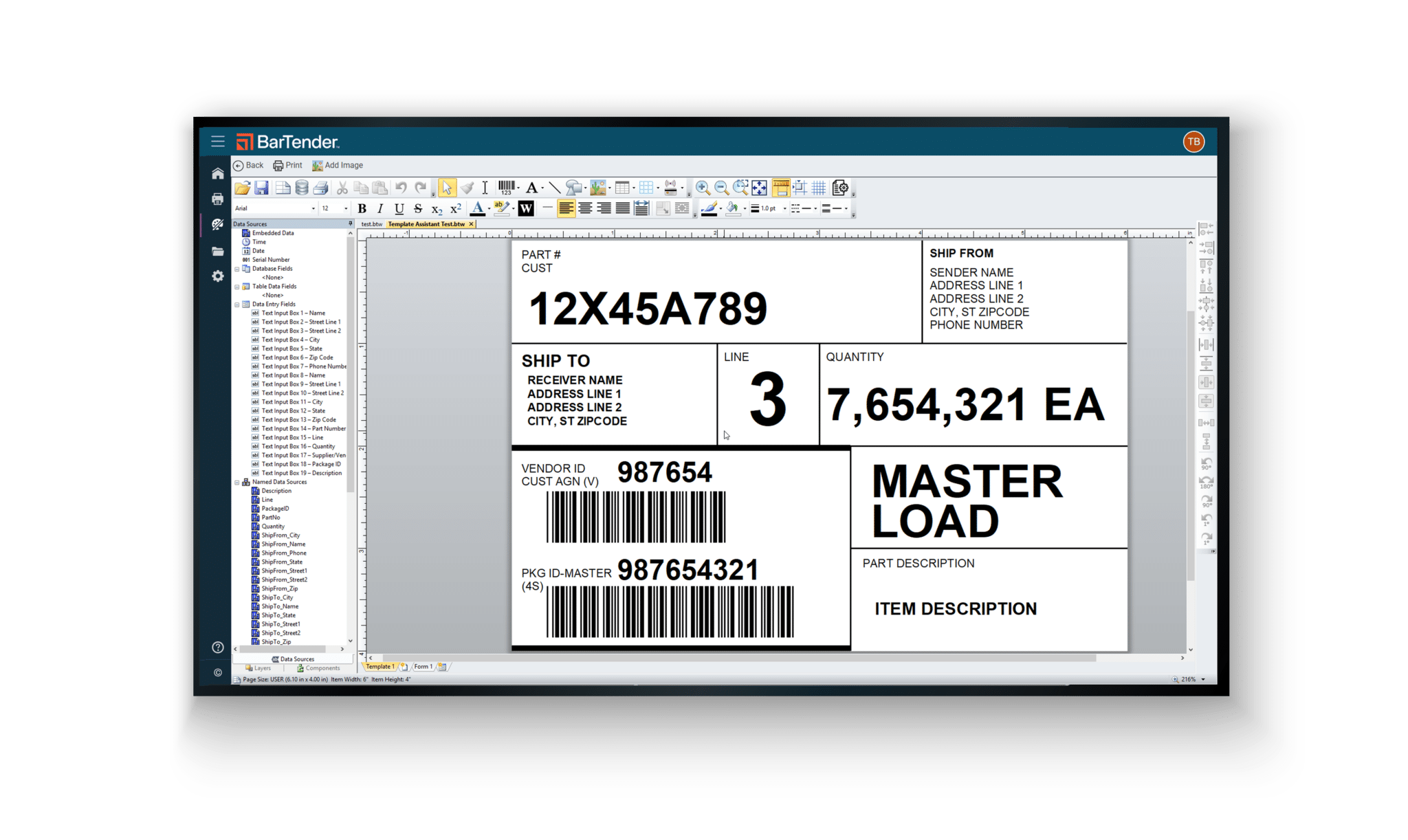1408x840 pixels.
Task: Open the Home icon in sidebar
Action: (x=218, y=174)
